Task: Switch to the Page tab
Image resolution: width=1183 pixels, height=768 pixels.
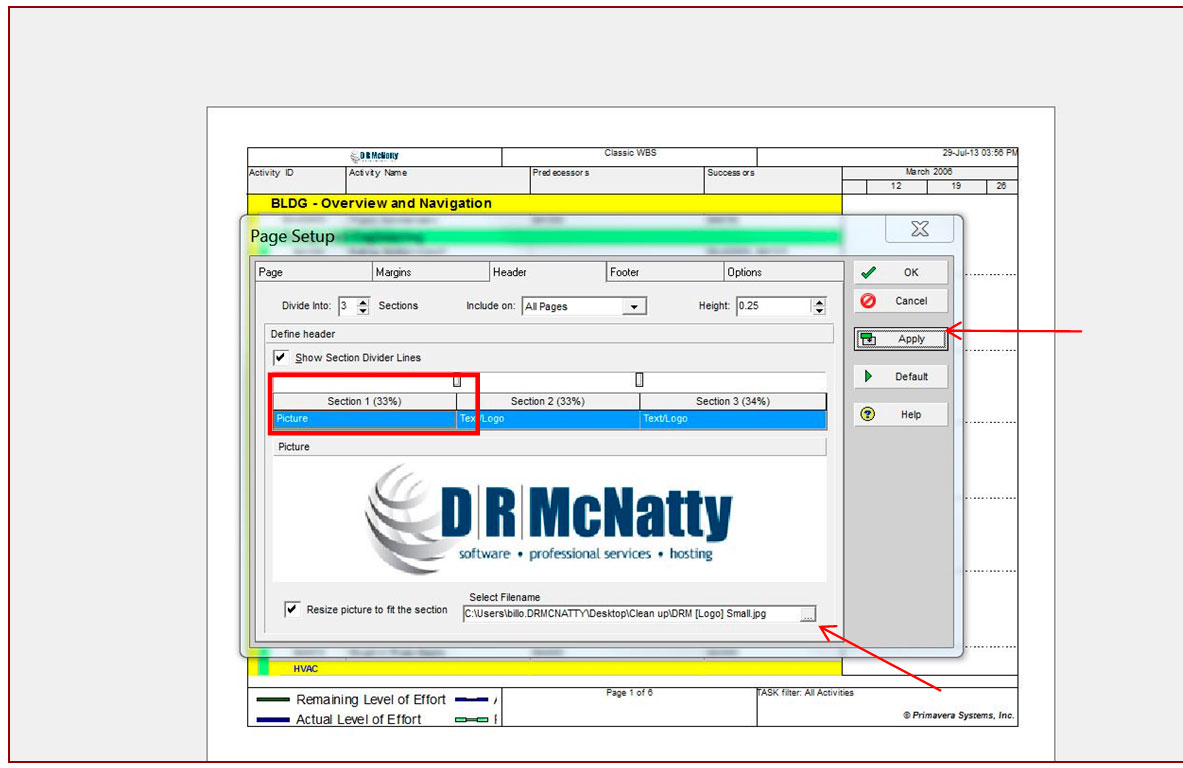Action: pyautogui.click(x=314, y=272)
